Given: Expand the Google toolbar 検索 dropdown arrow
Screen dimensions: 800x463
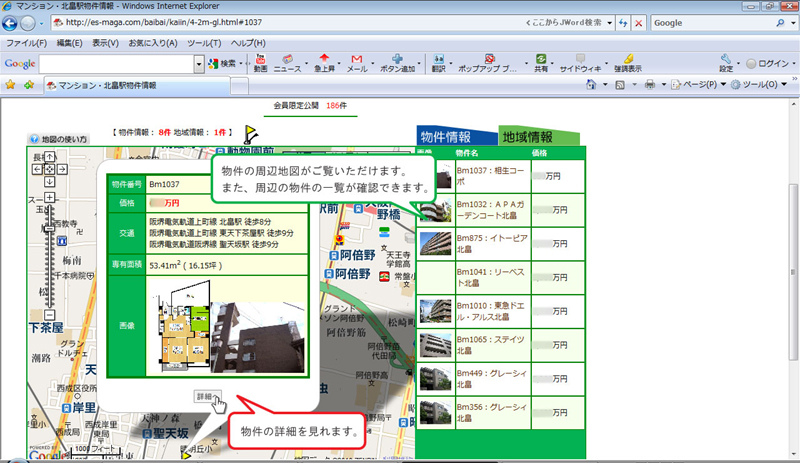Looking at the screenshot, I should click(x=243, y=63).
